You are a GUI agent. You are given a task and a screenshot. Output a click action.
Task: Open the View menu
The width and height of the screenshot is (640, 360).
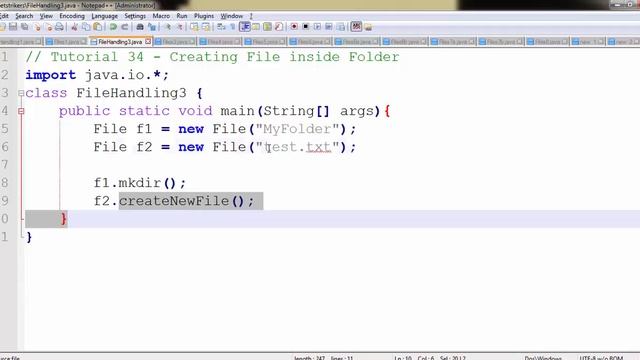coord(46,16)
